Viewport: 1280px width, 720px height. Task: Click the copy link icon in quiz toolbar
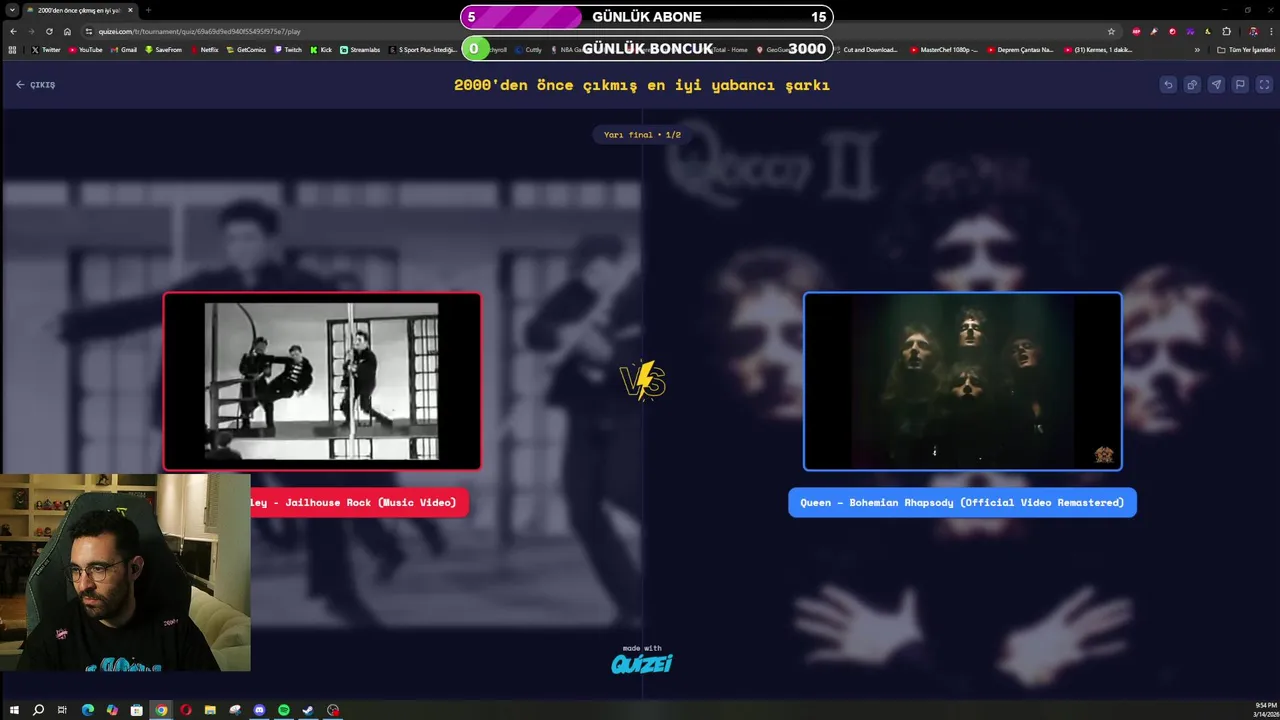[1192, 85]
